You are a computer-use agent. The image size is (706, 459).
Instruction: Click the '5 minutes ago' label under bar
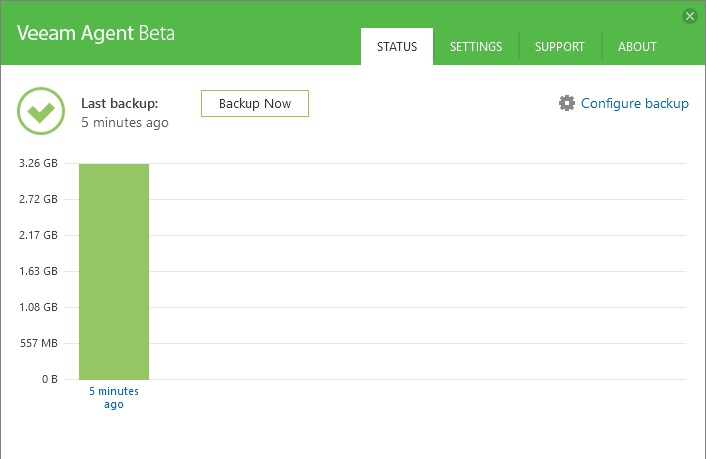pos(114,397)
